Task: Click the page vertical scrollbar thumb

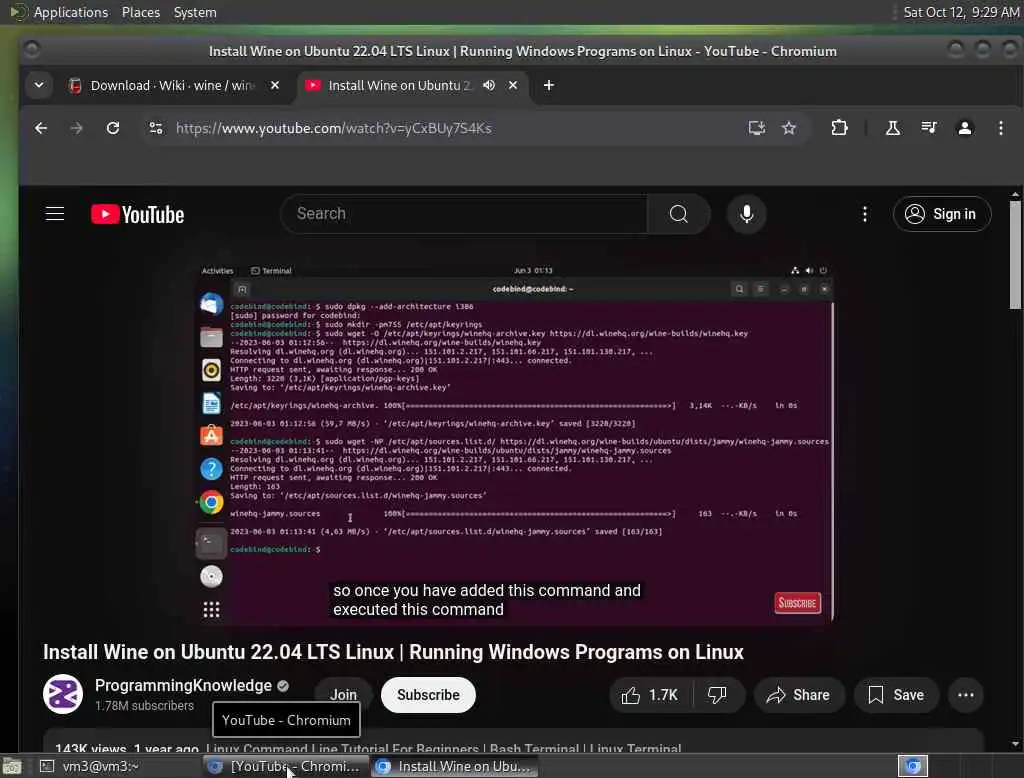Action: 1015,255
